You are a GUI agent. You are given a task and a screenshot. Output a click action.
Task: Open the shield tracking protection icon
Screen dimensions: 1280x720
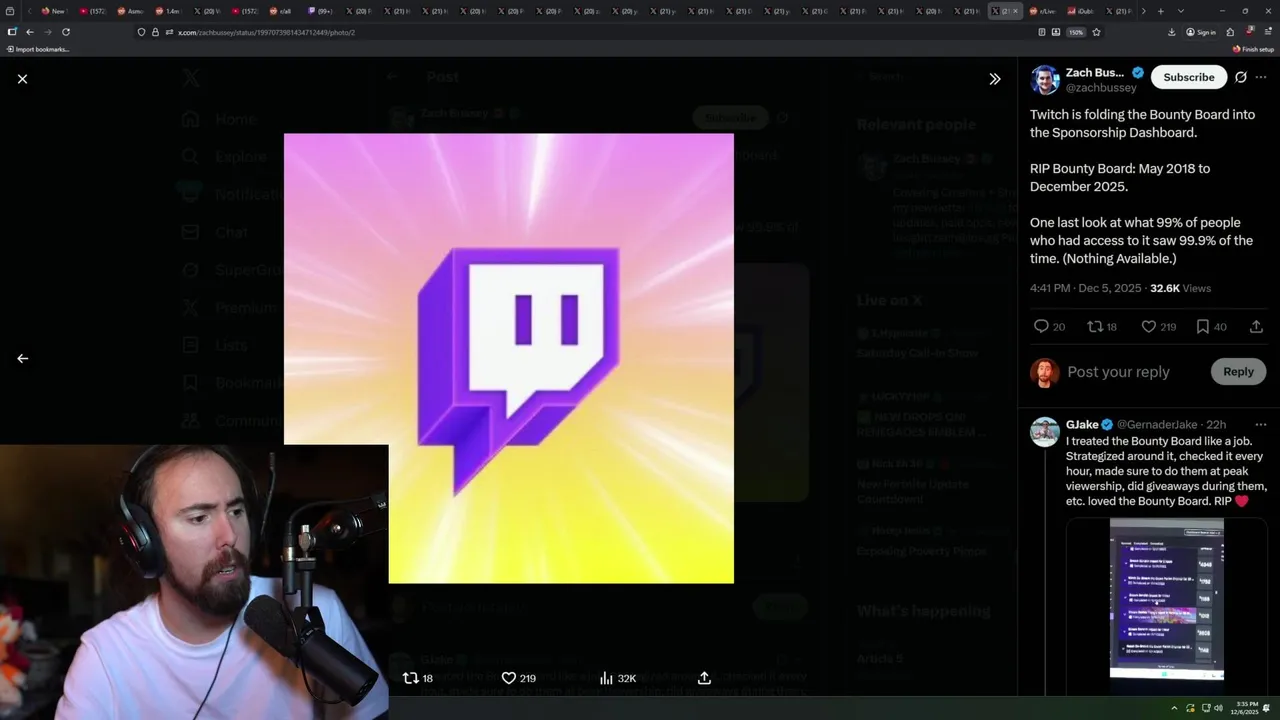pos(141,32)
